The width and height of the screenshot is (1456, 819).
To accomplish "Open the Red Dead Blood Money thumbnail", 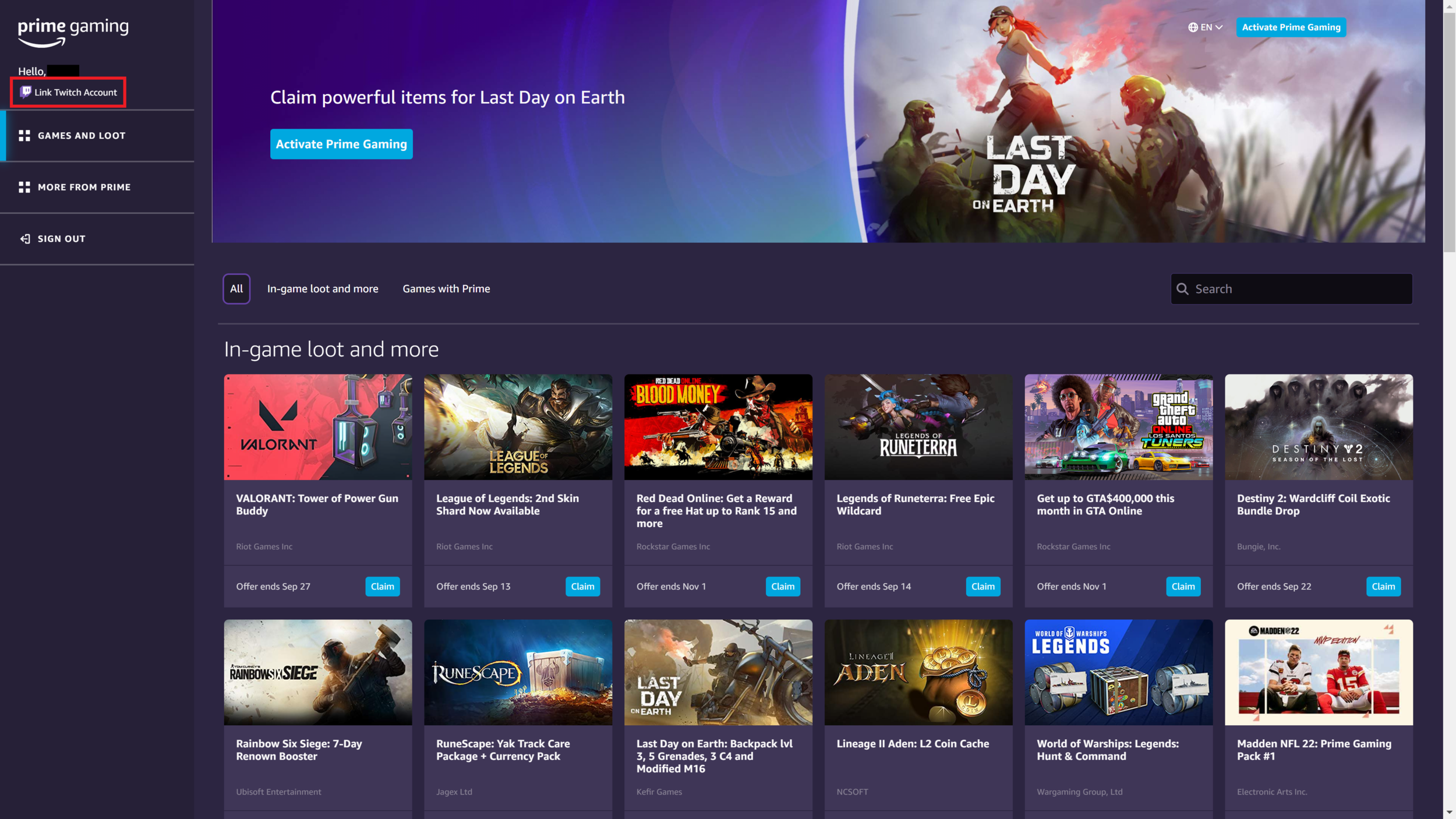I will pyautogui.click(x=718, y=427).
